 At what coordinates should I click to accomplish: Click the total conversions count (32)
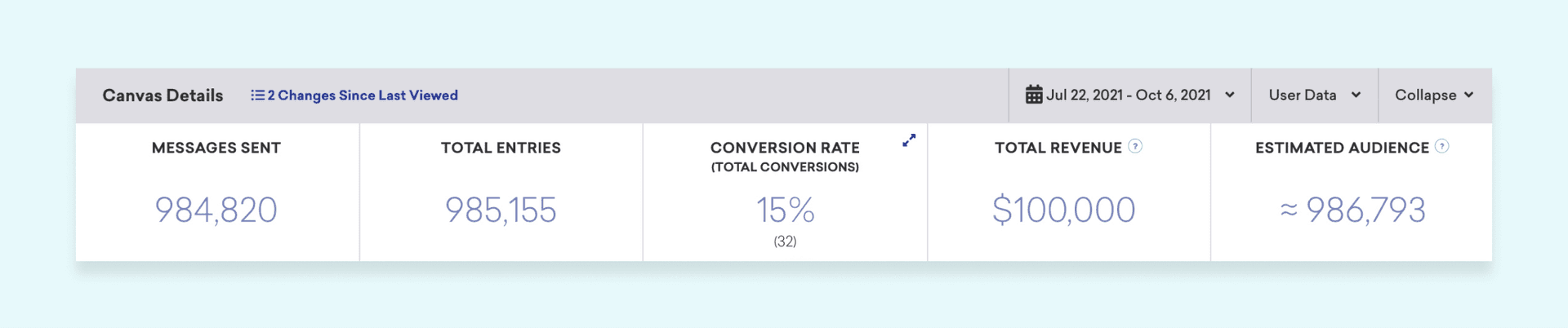click(785, 242)
